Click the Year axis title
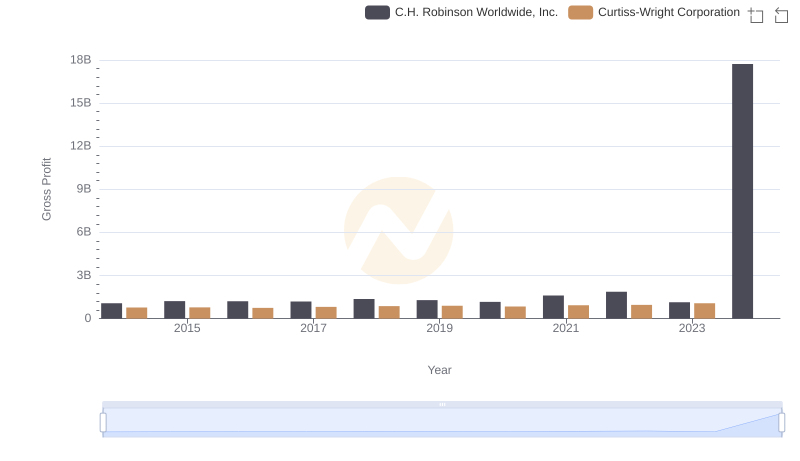Screen dimensions: 800x461 [439, 370]
